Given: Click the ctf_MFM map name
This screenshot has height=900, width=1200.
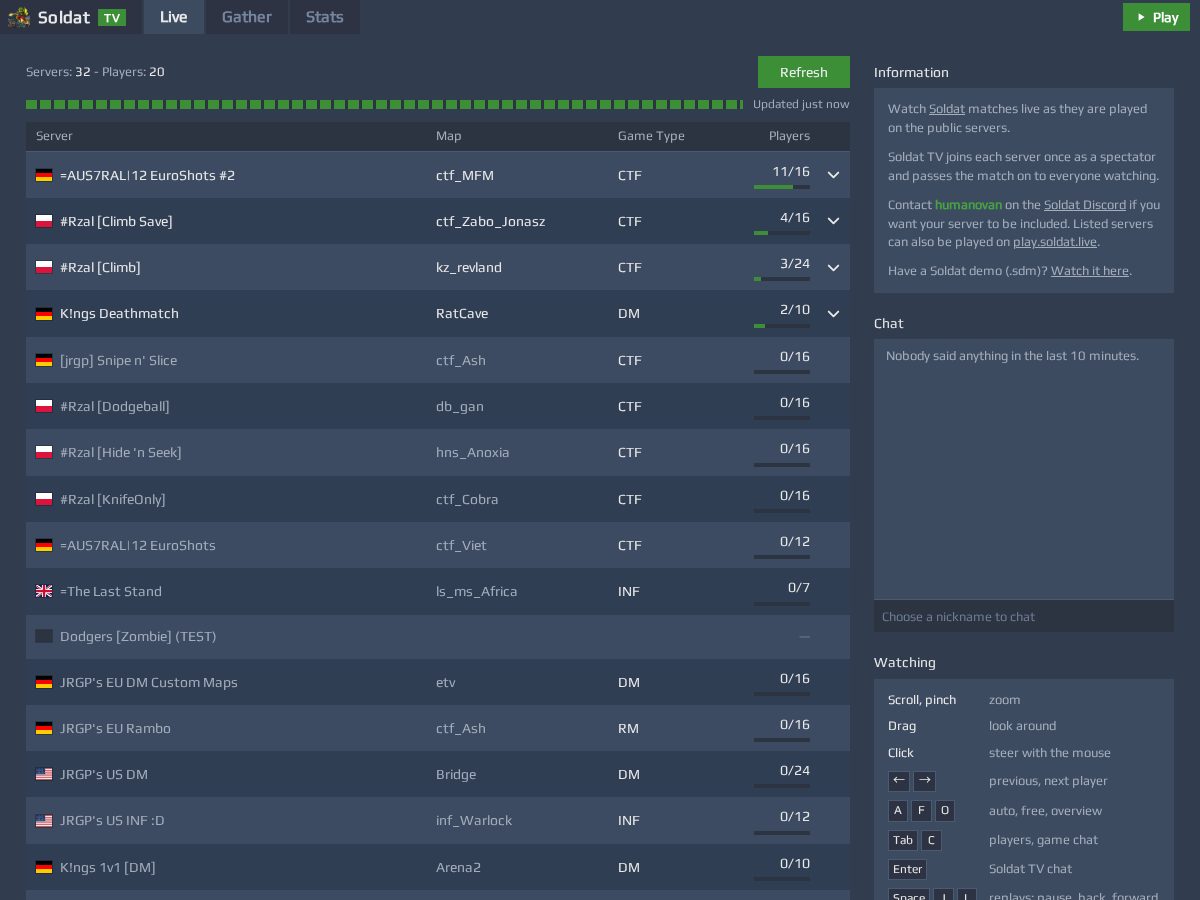Looking at the screenshot, I should [465, 175].
